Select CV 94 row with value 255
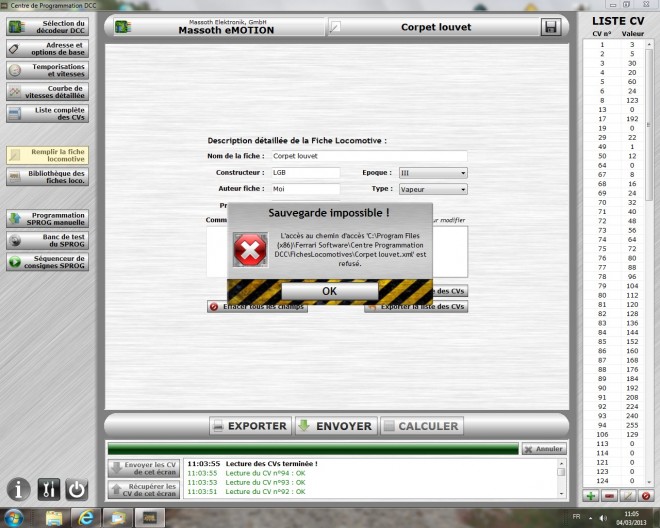The image size is (660, 528). [x=615, y=425]
